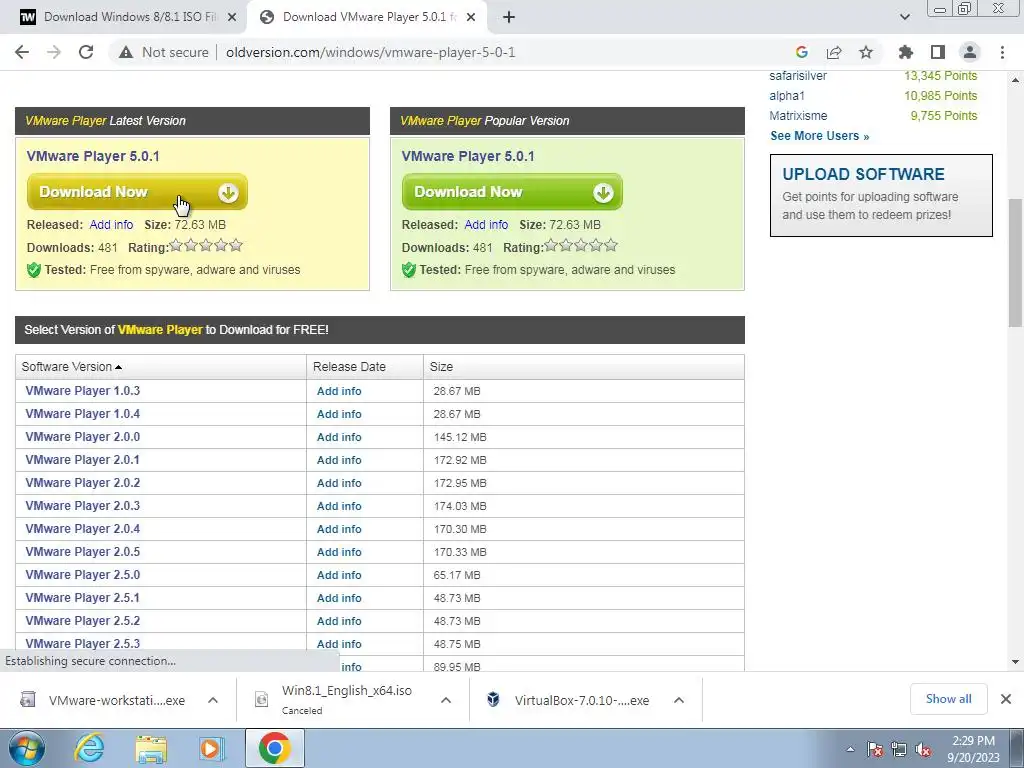Click Show all downloads button

(x=948, y=699)
